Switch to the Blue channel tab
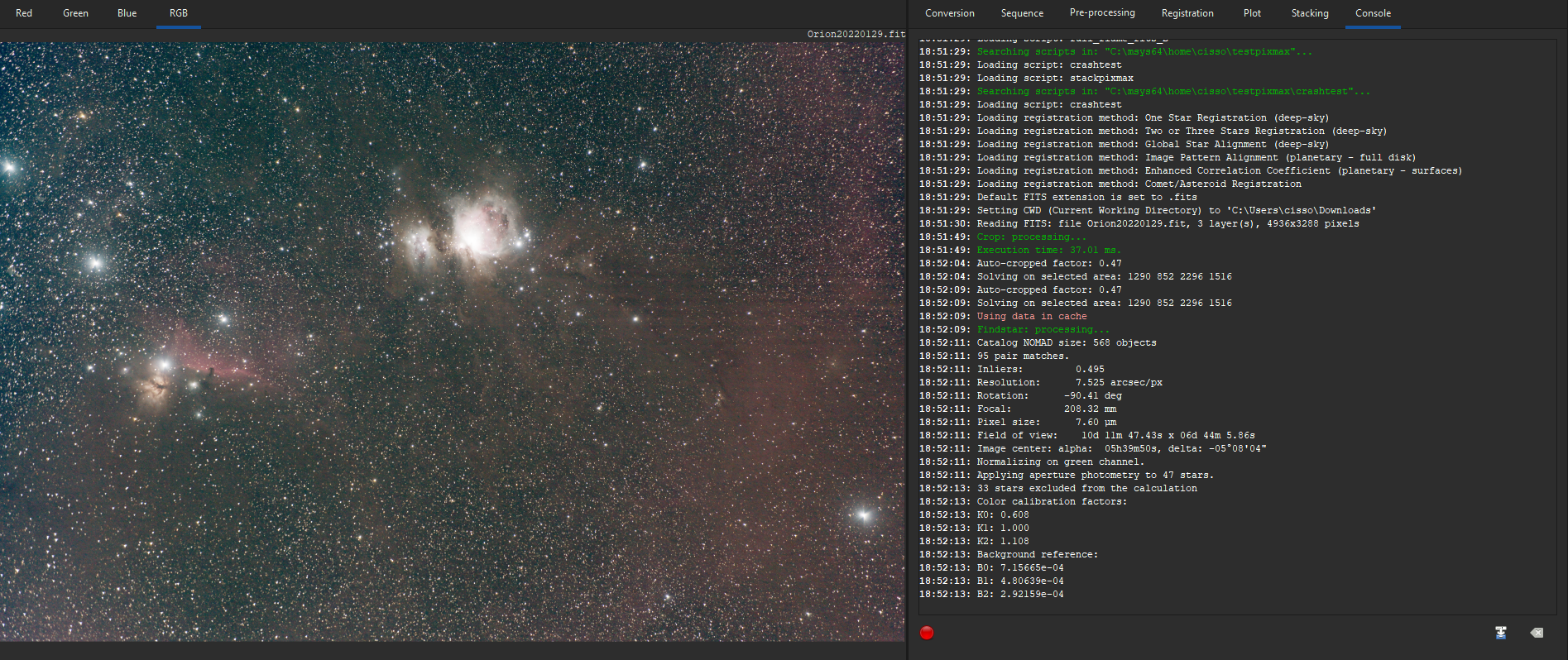This screenshot has height=660, width=1568. click(127, 13)
